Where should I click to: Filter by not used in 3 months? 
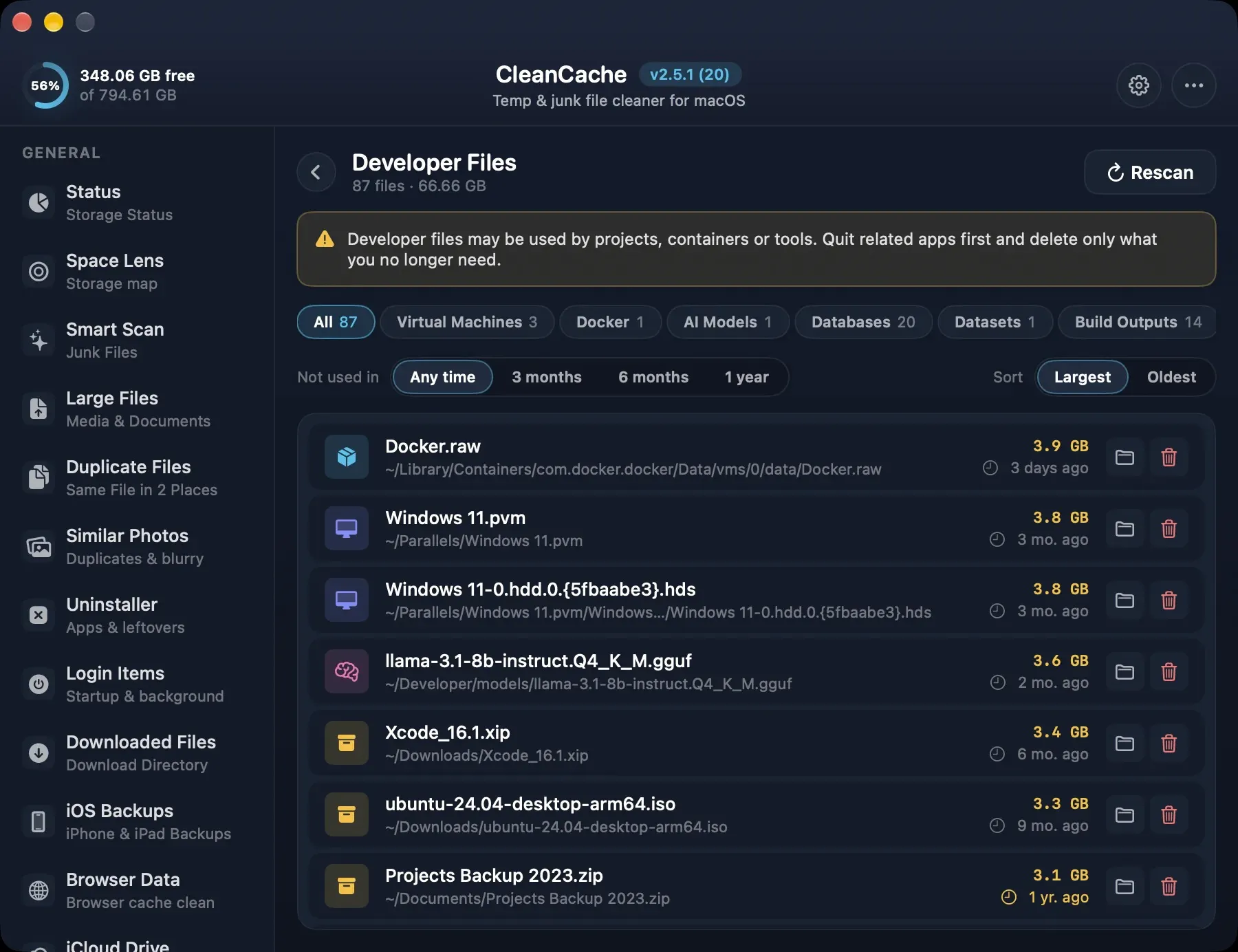point(547,377)
